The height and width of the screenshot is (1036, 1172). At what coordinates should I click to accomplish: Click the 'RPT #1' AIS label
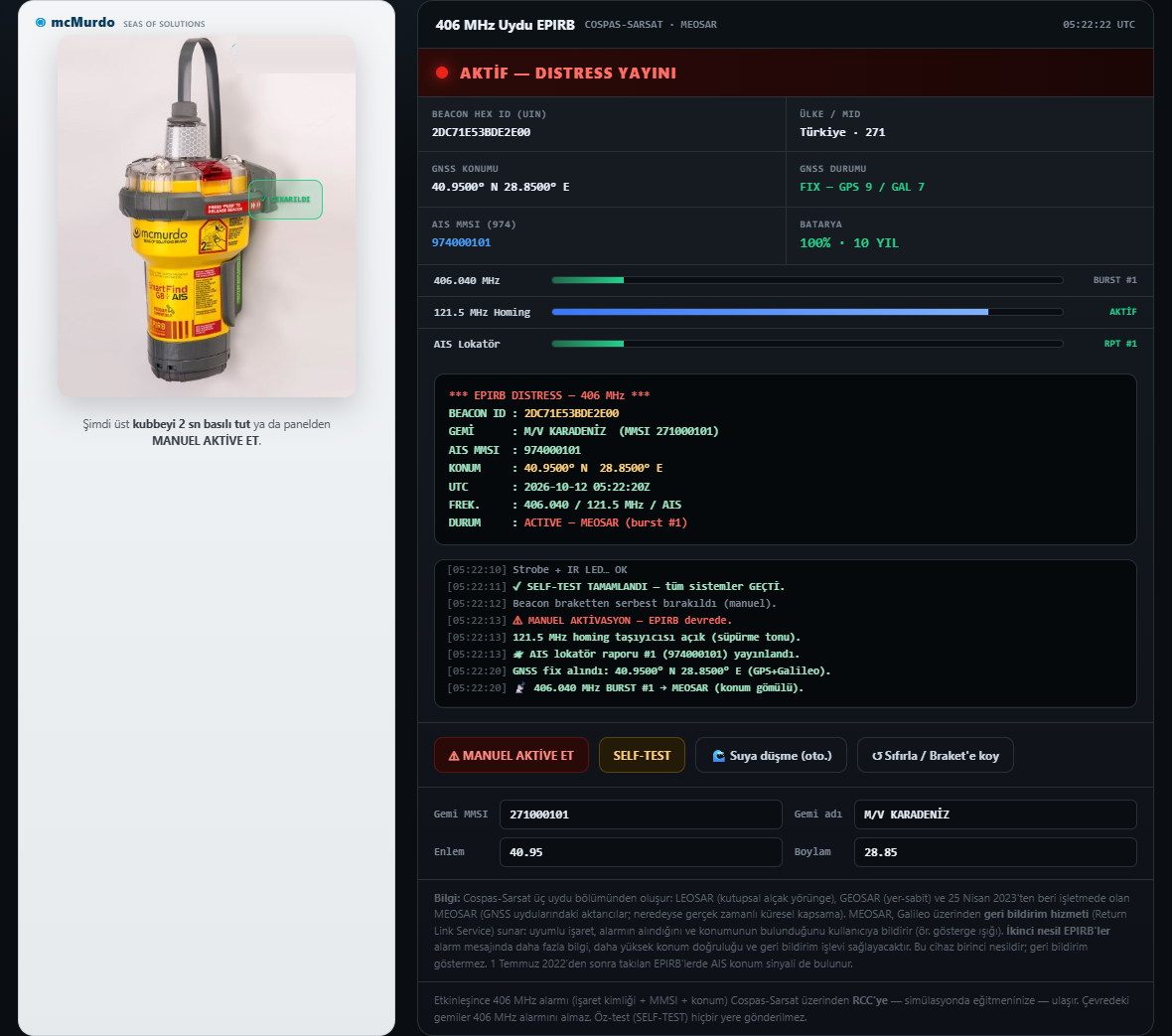[x=1120, y=344]
